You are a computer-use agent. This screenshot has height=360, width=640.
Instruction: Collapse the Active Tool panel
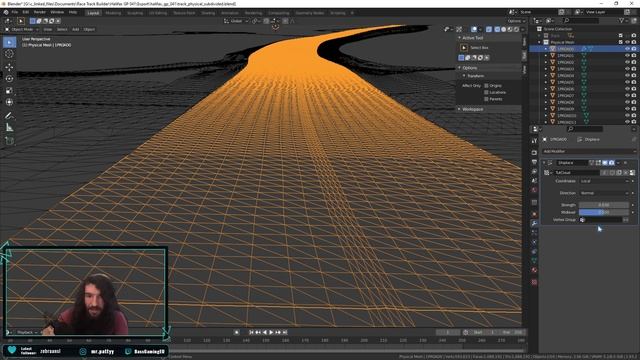[459, 38]
